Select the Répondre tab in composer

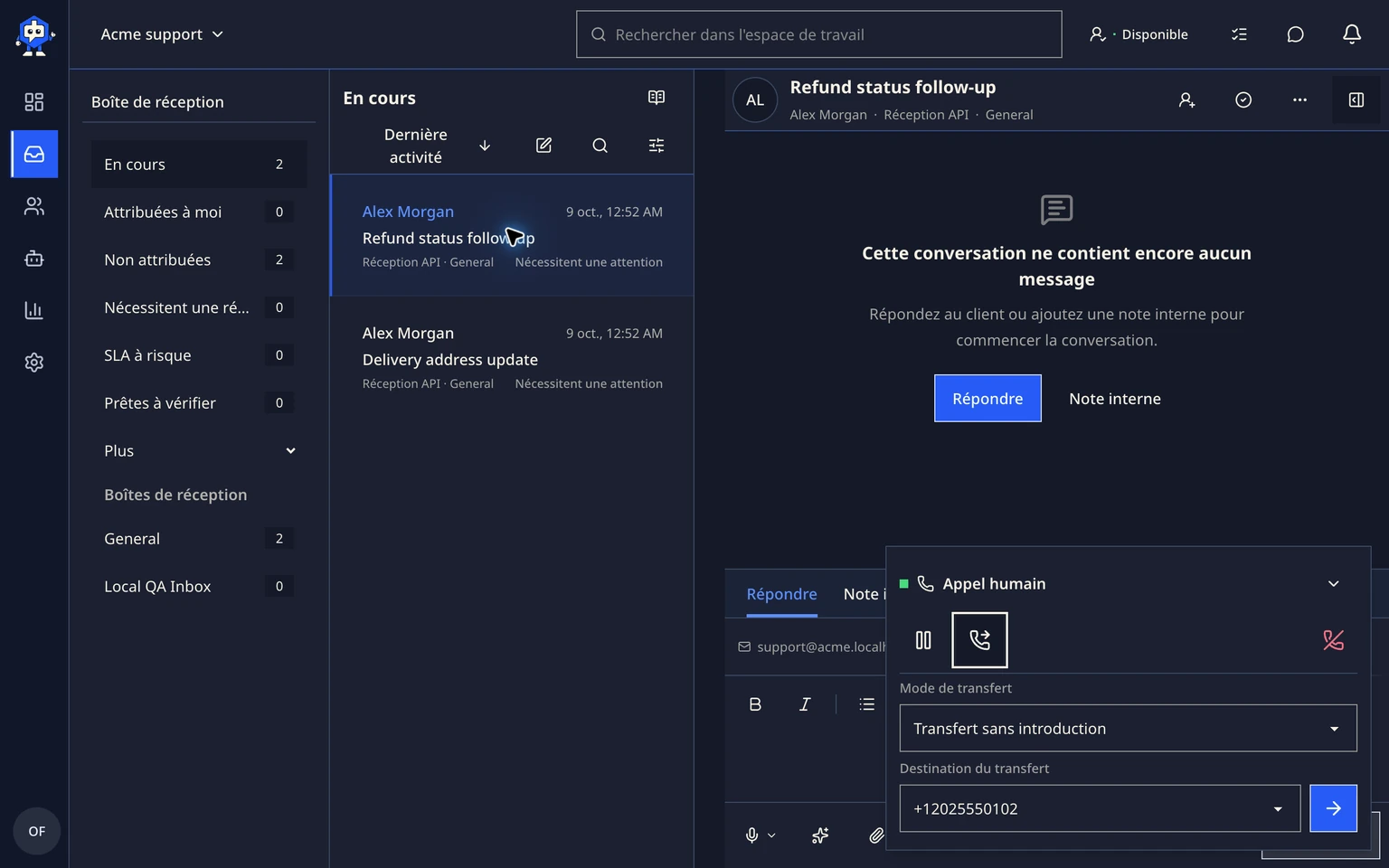(x=781, y=594)
